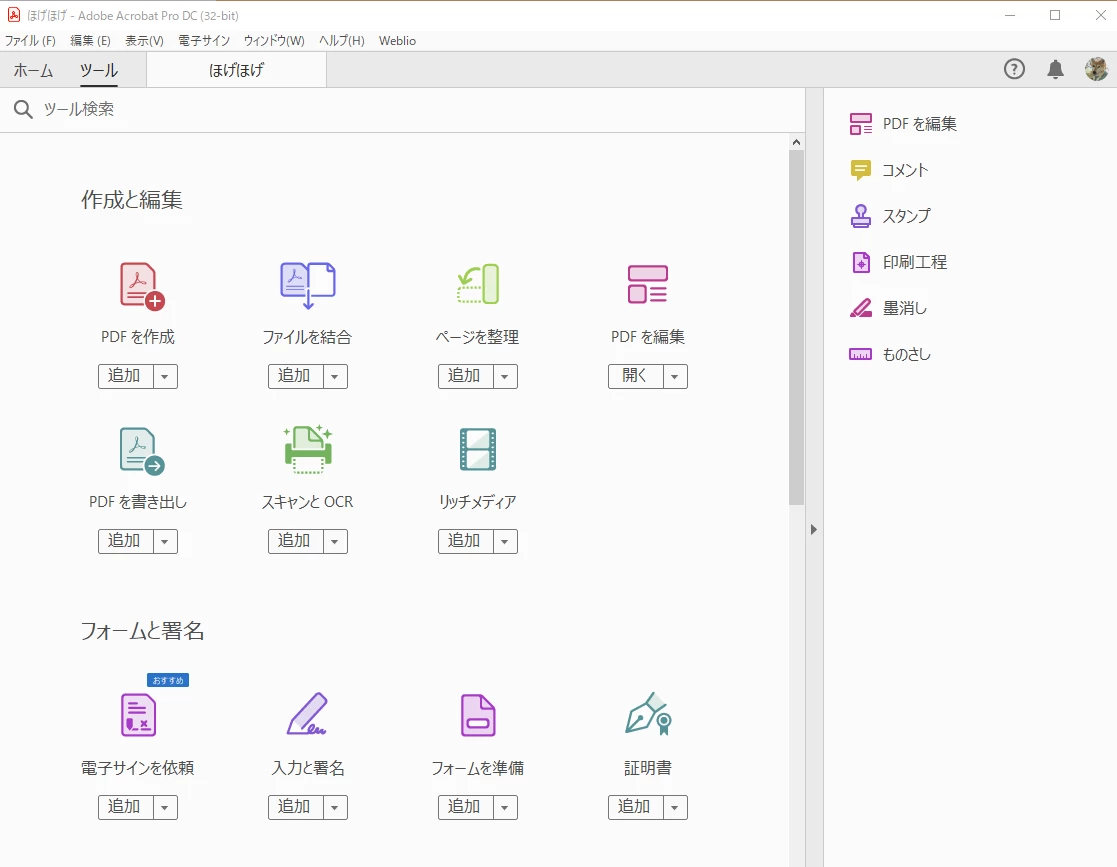Open the 表示(V) menu
Screen dimensions: 1117x867
click(145, 41)
